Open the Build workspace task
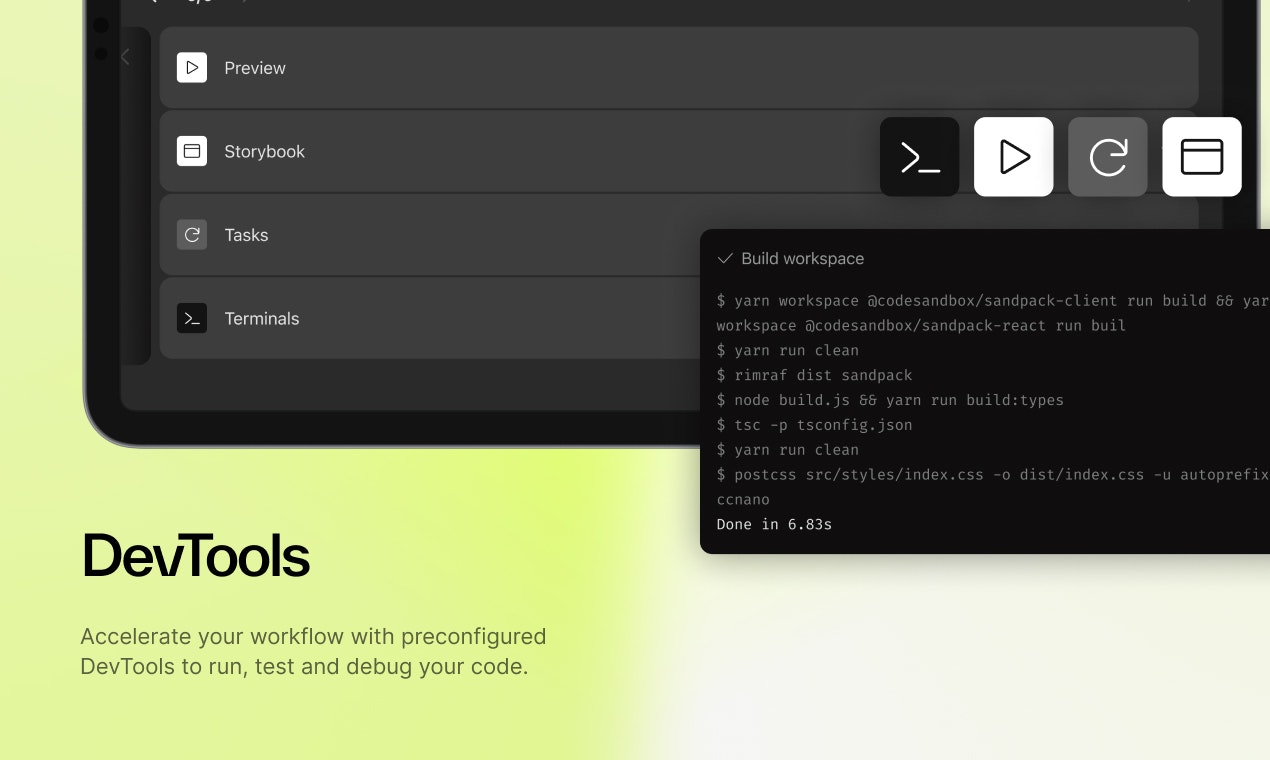This screenshot has width=1270, height=760. pos(802,258)
